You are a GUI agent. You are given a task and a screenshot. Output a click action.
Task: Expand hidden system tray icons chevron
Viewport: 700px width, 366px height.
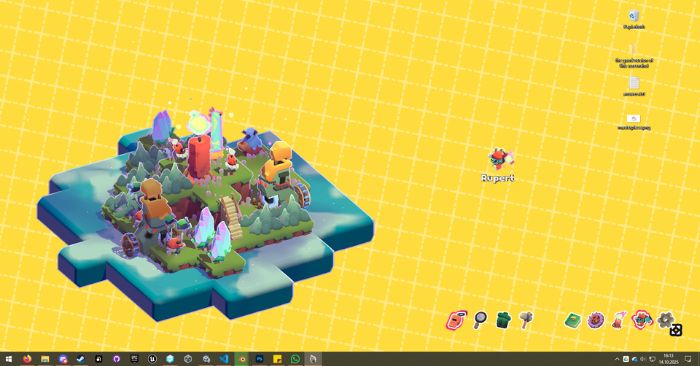tap(617, 359)
